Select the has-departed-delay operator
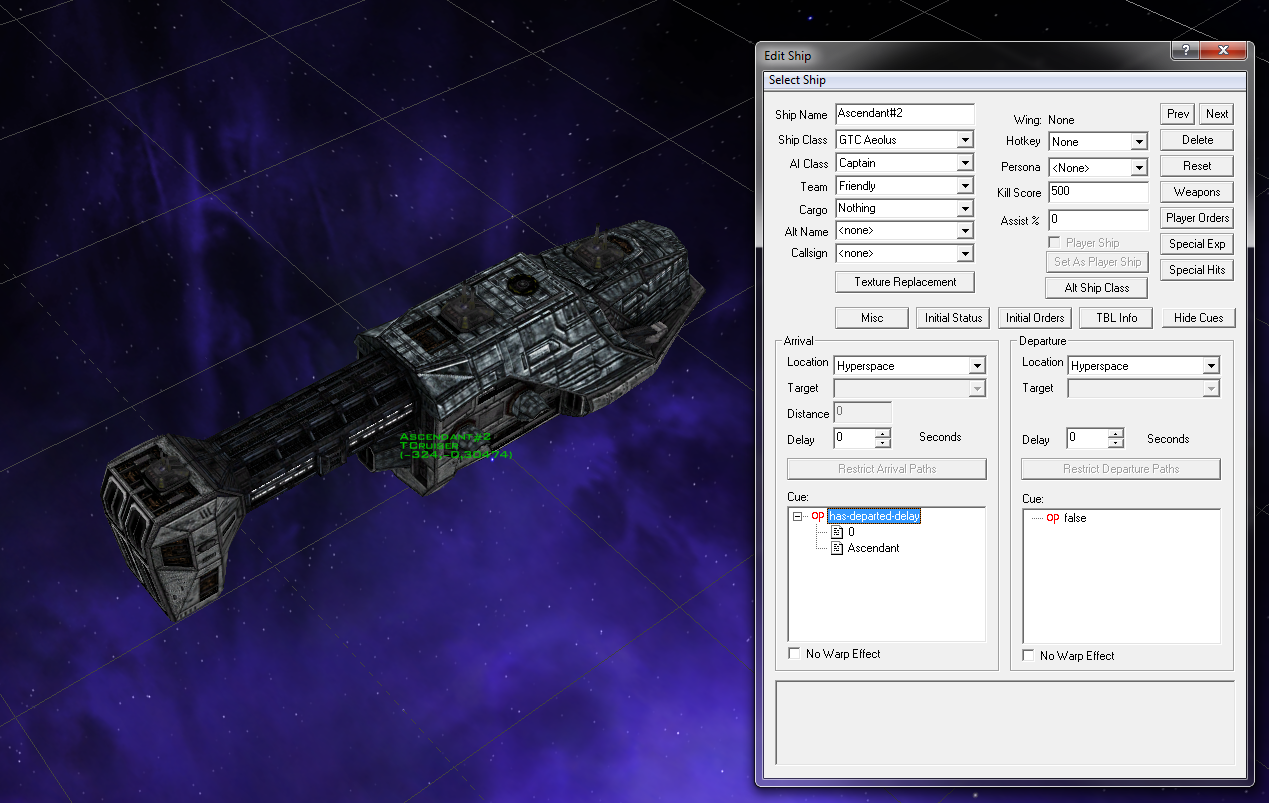The image size is (1269, 803). point(875,517)
